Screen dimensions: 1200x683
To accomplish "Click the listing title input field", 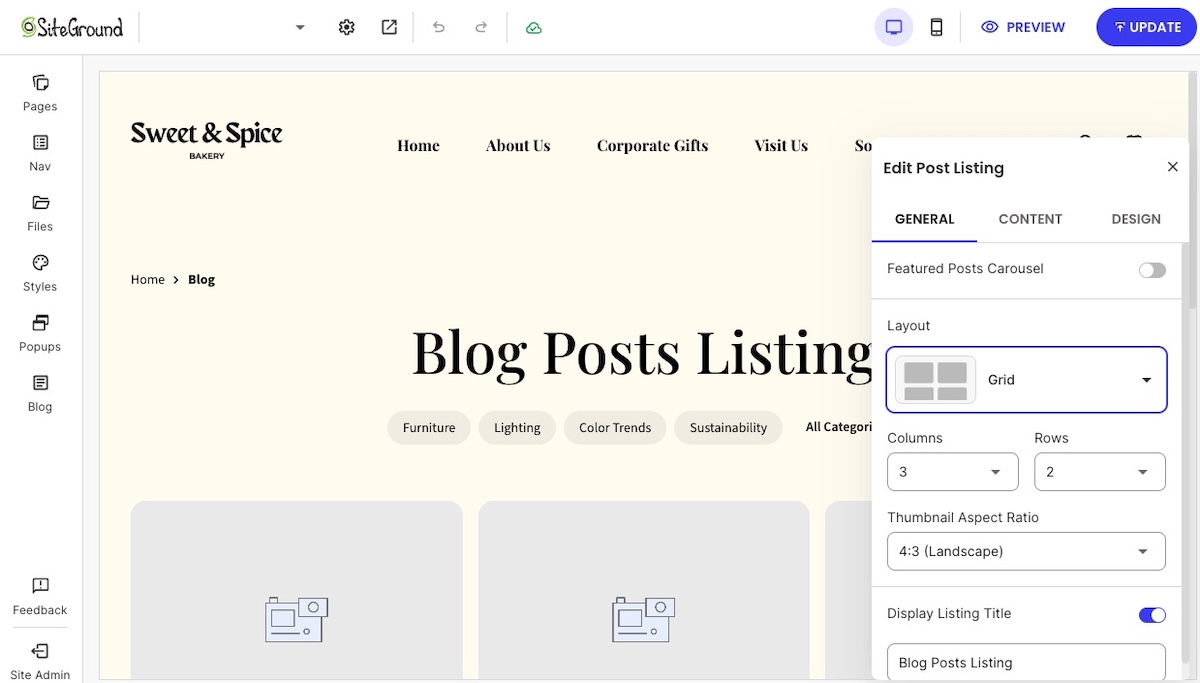I will click(1026, 662).
